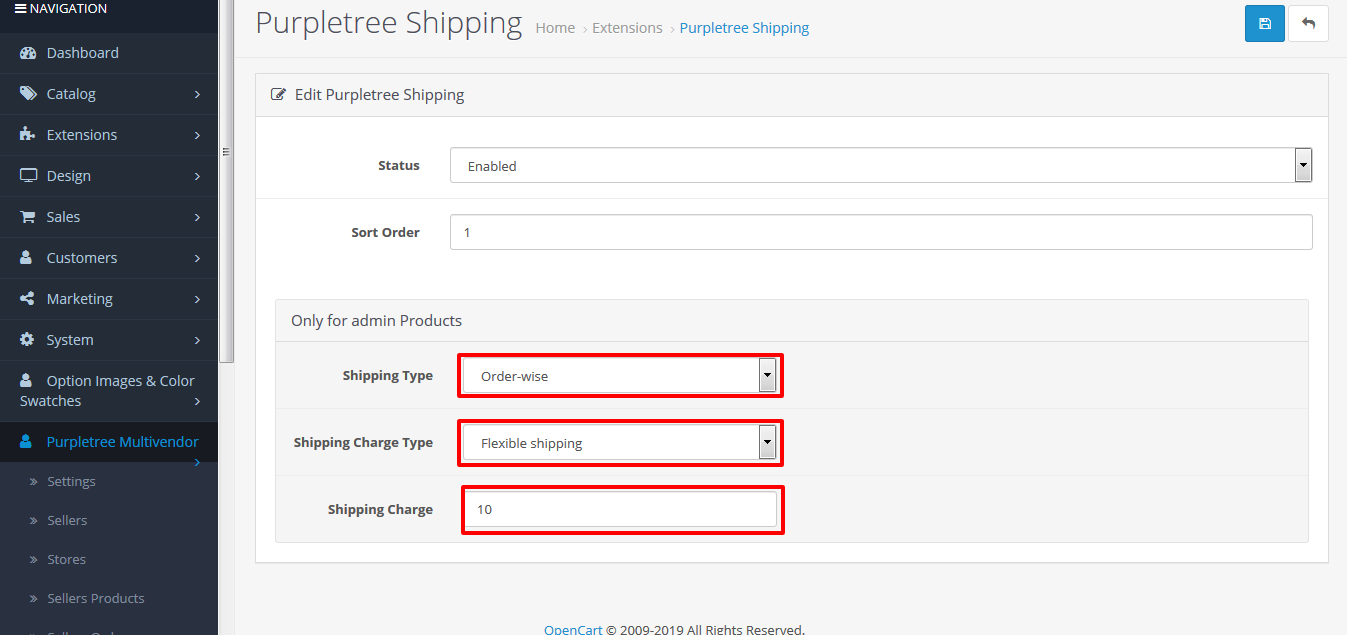Click the blue Save floppy-disk button
Screen dimensions: 1347x635
[1264, 23]
